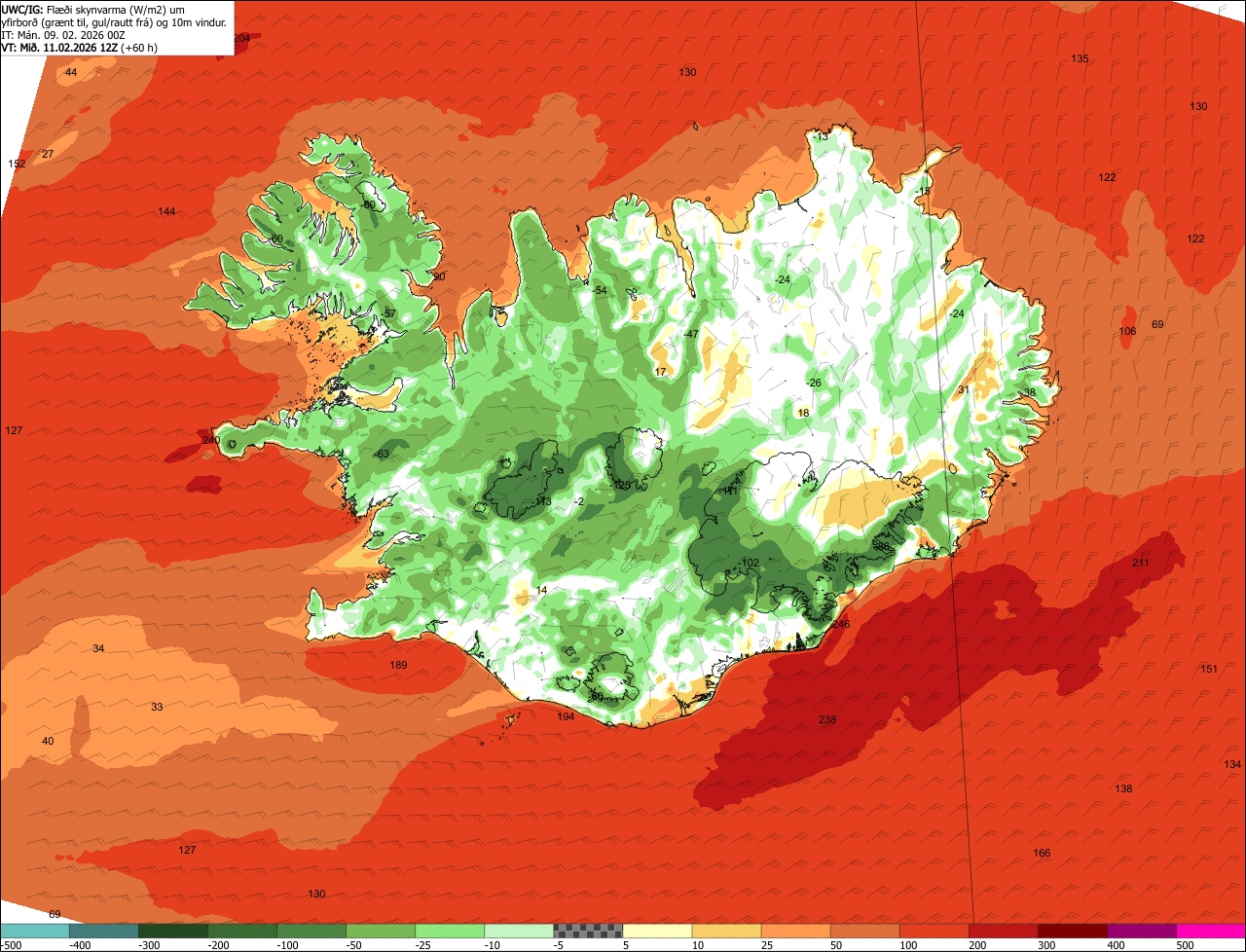
Task: Click the legend label '-100'
Action: (286, 945)
